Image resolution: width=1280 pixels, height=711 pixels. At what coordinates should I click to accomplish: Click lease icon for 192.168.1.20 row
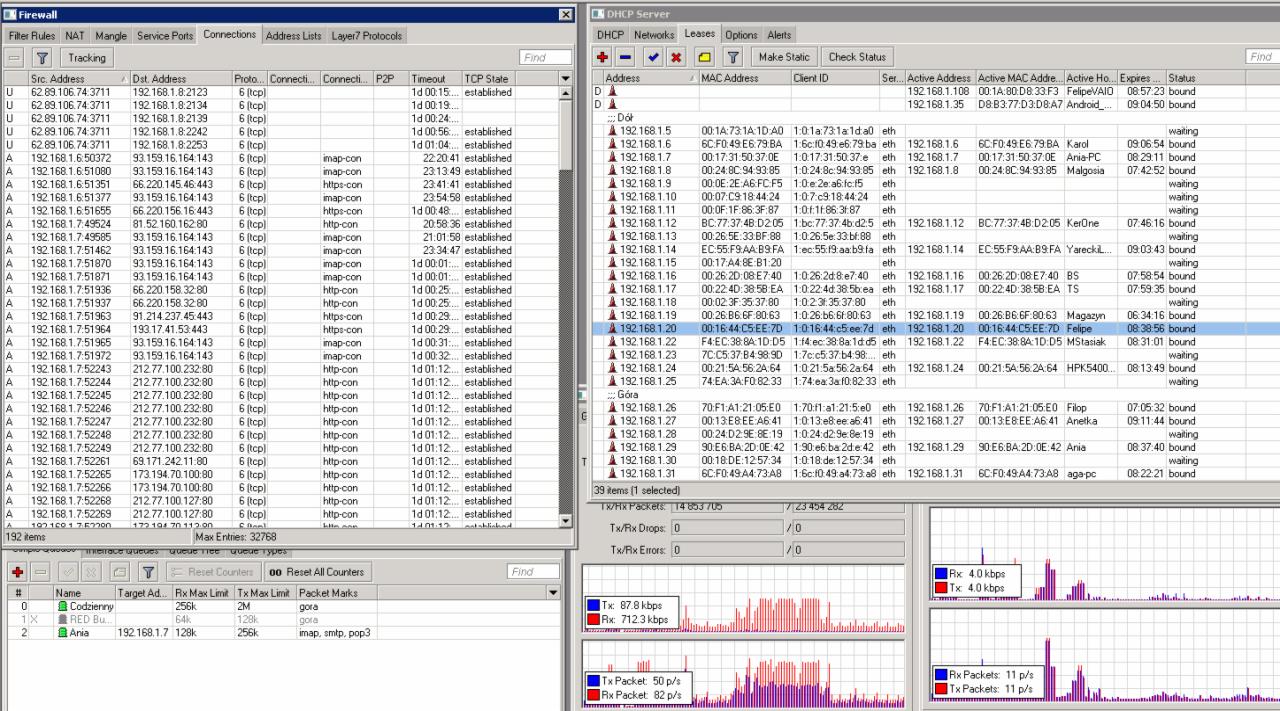[x=612, y=328]
